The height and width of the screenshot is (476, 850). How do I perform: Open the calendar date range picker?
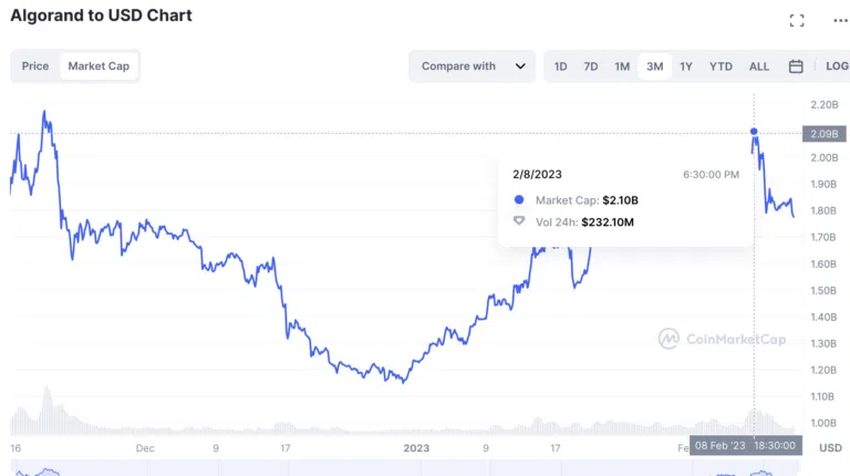[796, 67]
